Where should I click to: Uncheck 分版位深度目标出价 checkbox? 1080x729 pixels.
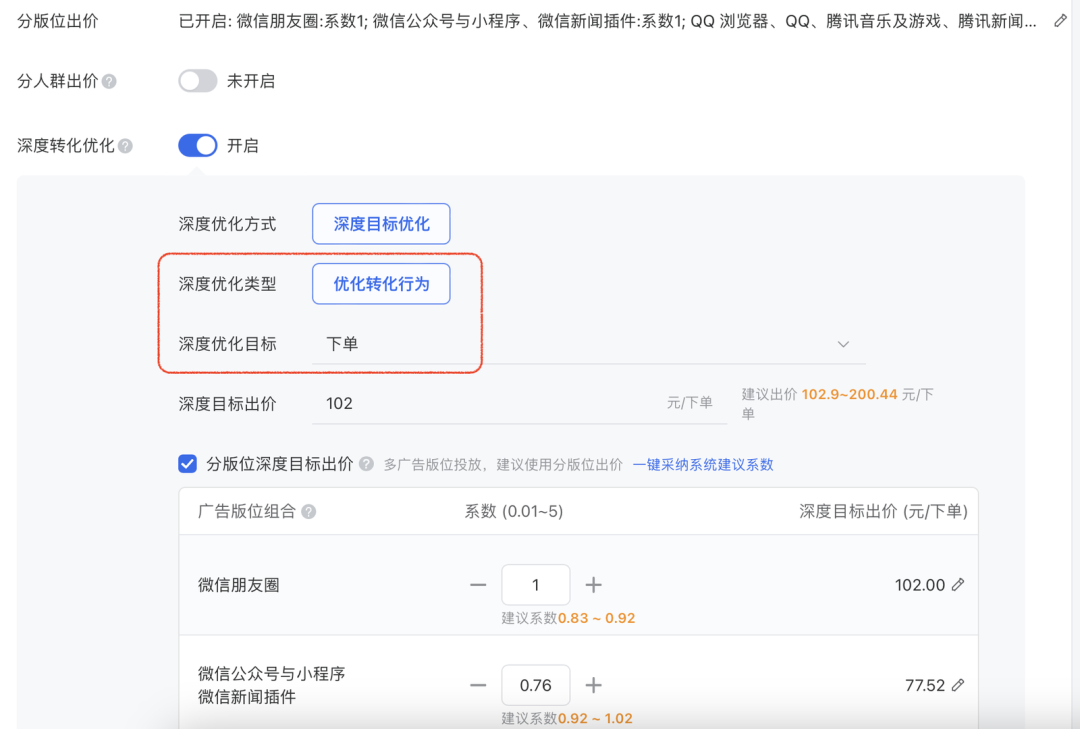[187, 464]
